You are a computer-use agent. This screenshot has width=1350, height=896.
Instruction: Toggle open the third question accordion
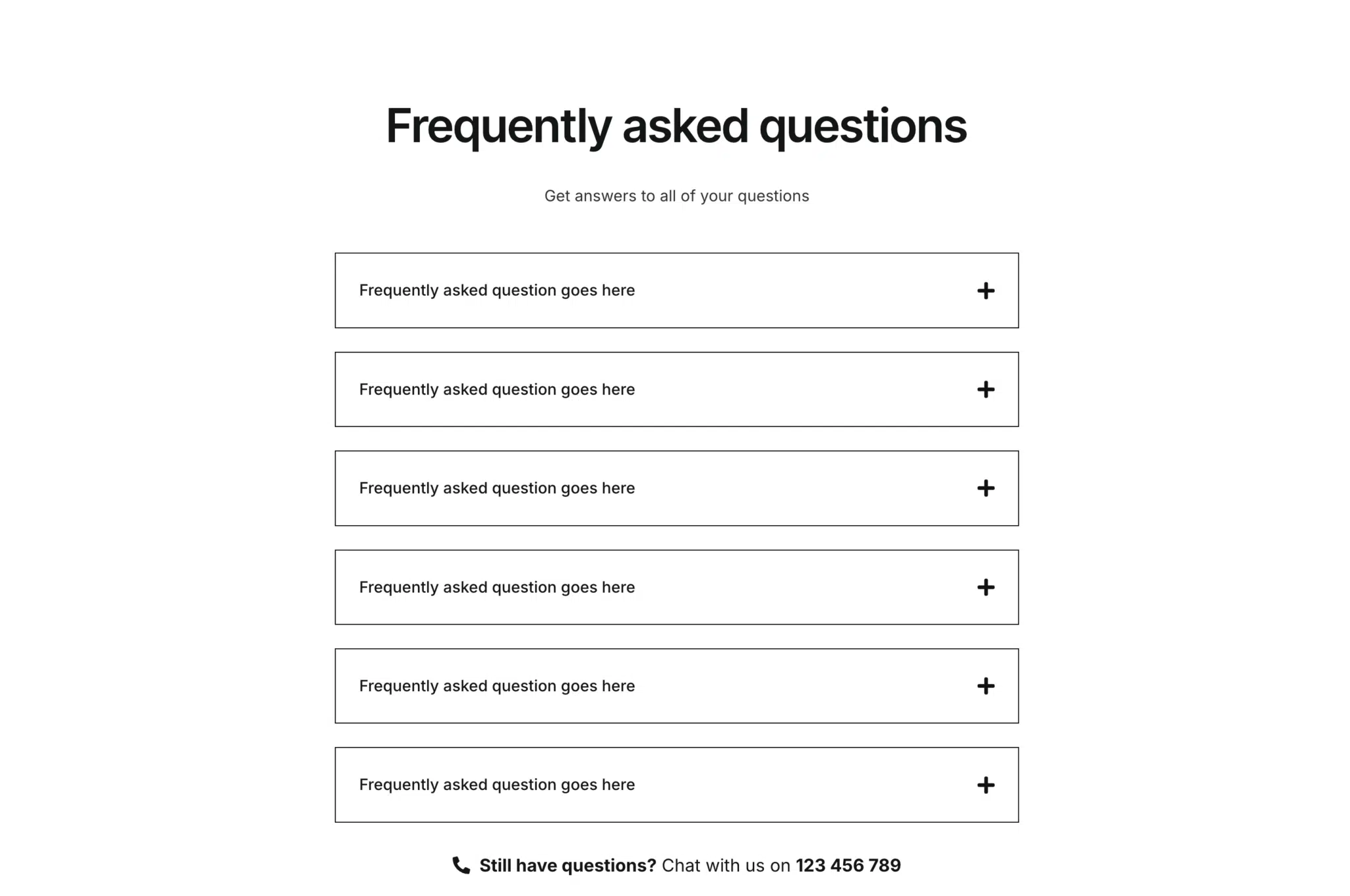(x=675, y=488)
